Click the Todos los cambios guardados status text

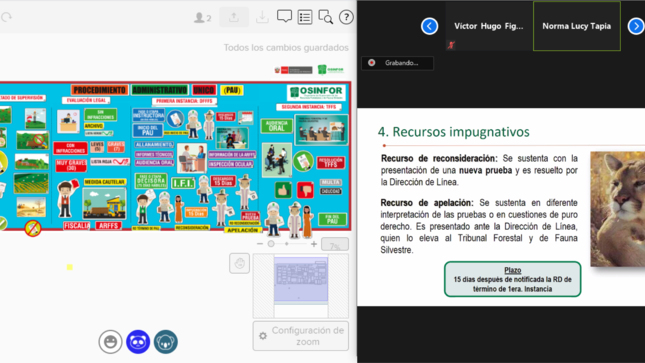[x=286, y=48]
